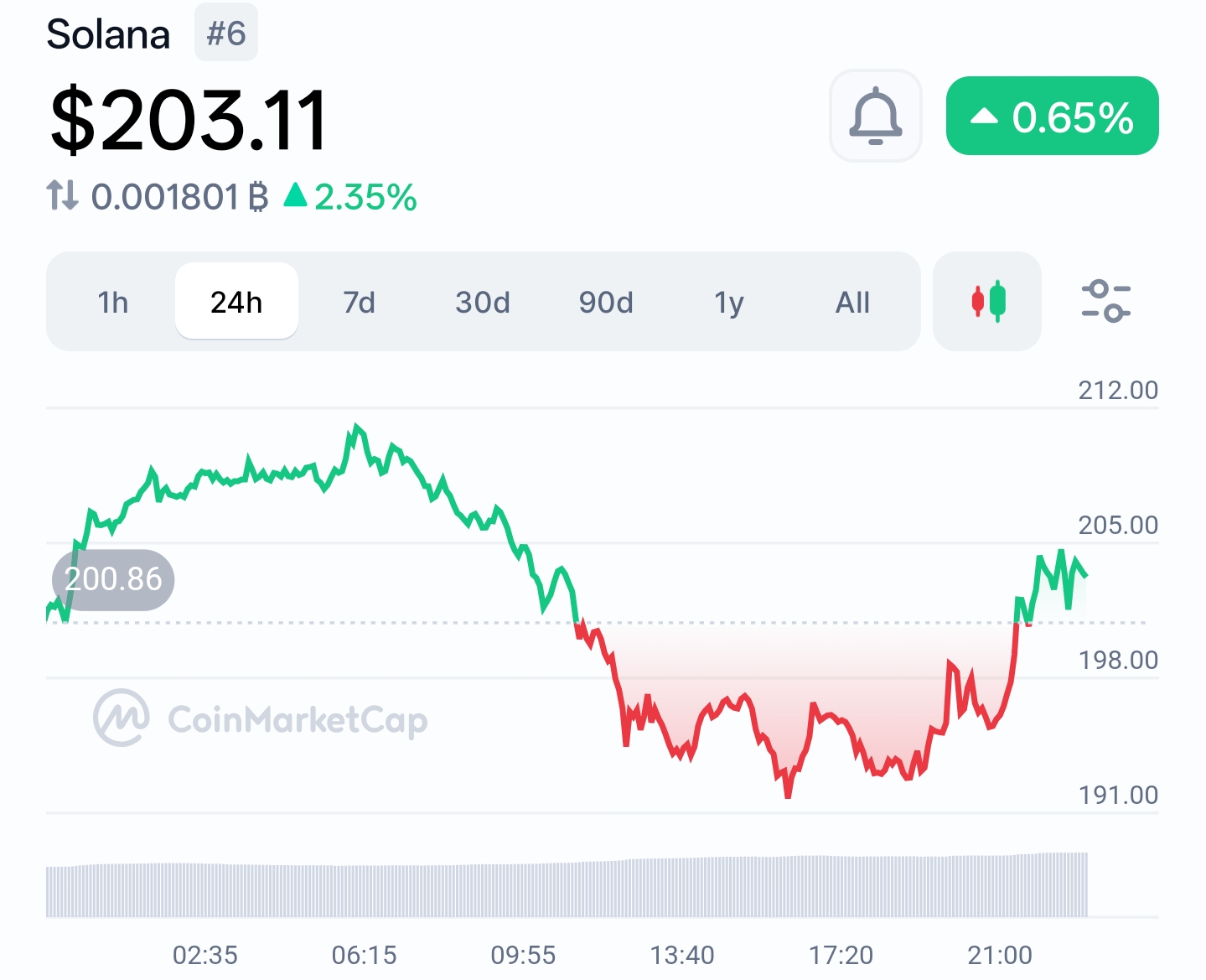Tap the green up-arrow in percent badge

pyautogui.click(x=984, y=117)
